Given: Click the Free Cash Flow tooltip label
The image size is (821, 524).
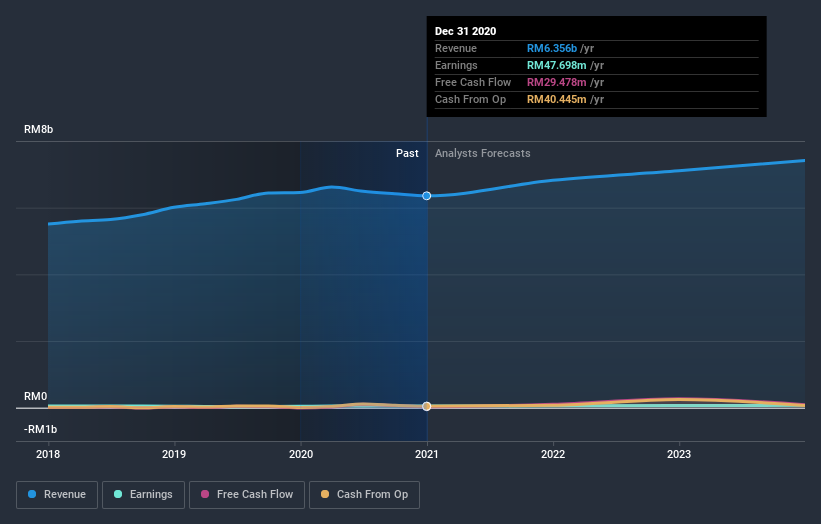Looking at the screenshot, I should click(x=473, y=83).
